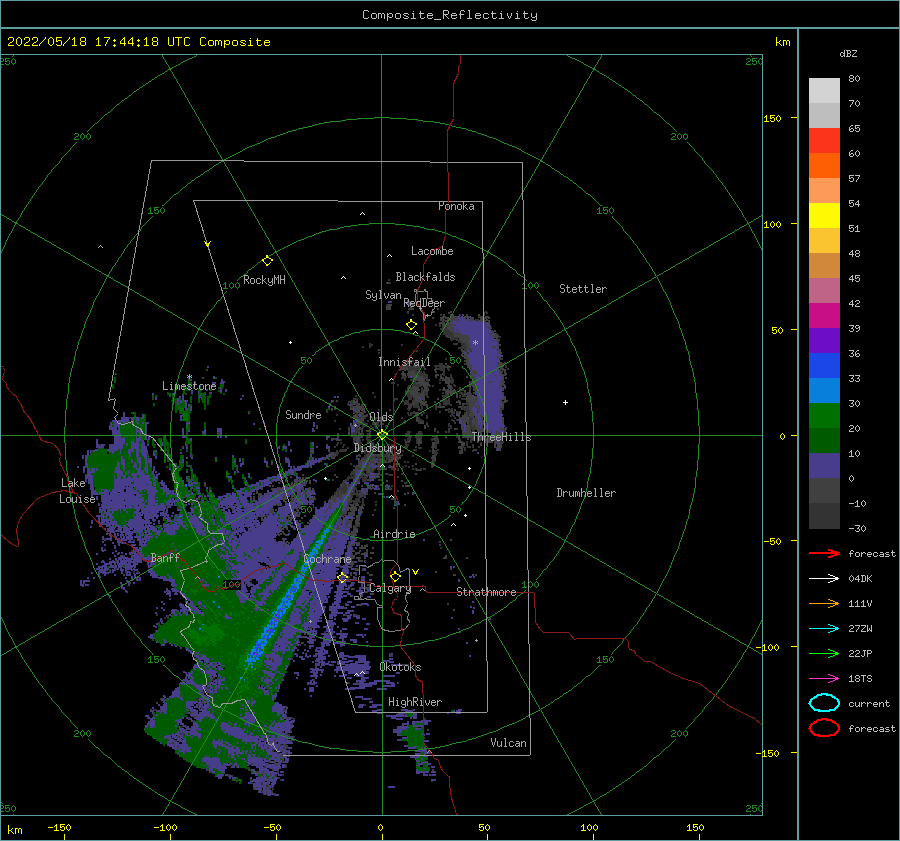Click the RedDeer label

coord(424,303)
